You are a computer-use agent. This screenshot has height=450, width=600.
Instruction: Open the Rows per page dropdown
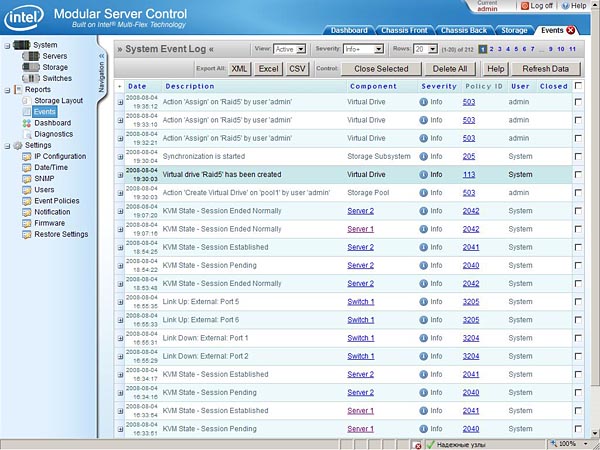(426, 49)
